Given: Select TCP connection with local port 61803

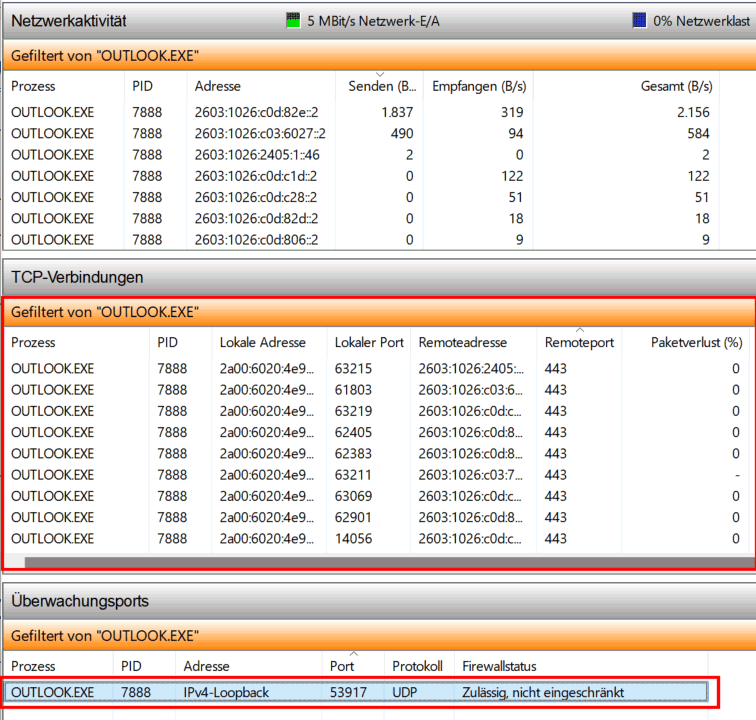Looking at the screenshot, I should [x=377, y=390].
